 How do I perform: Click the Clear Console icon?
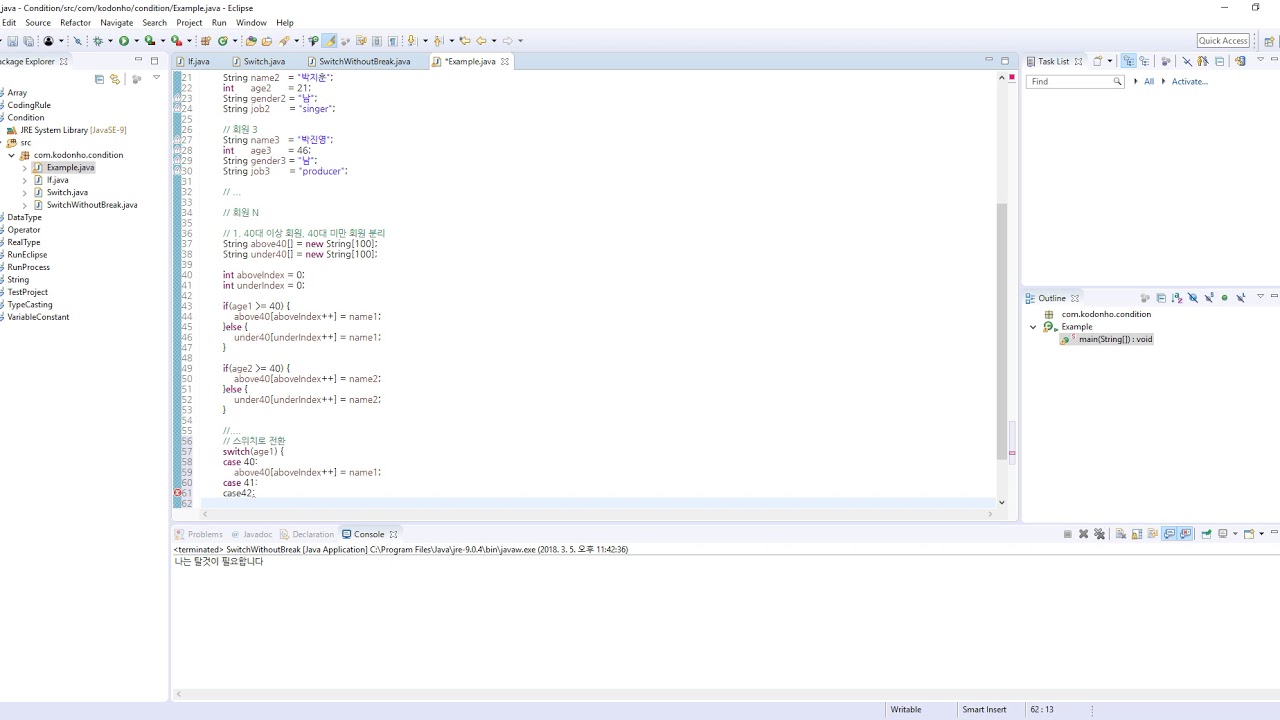coord(1121,534)
